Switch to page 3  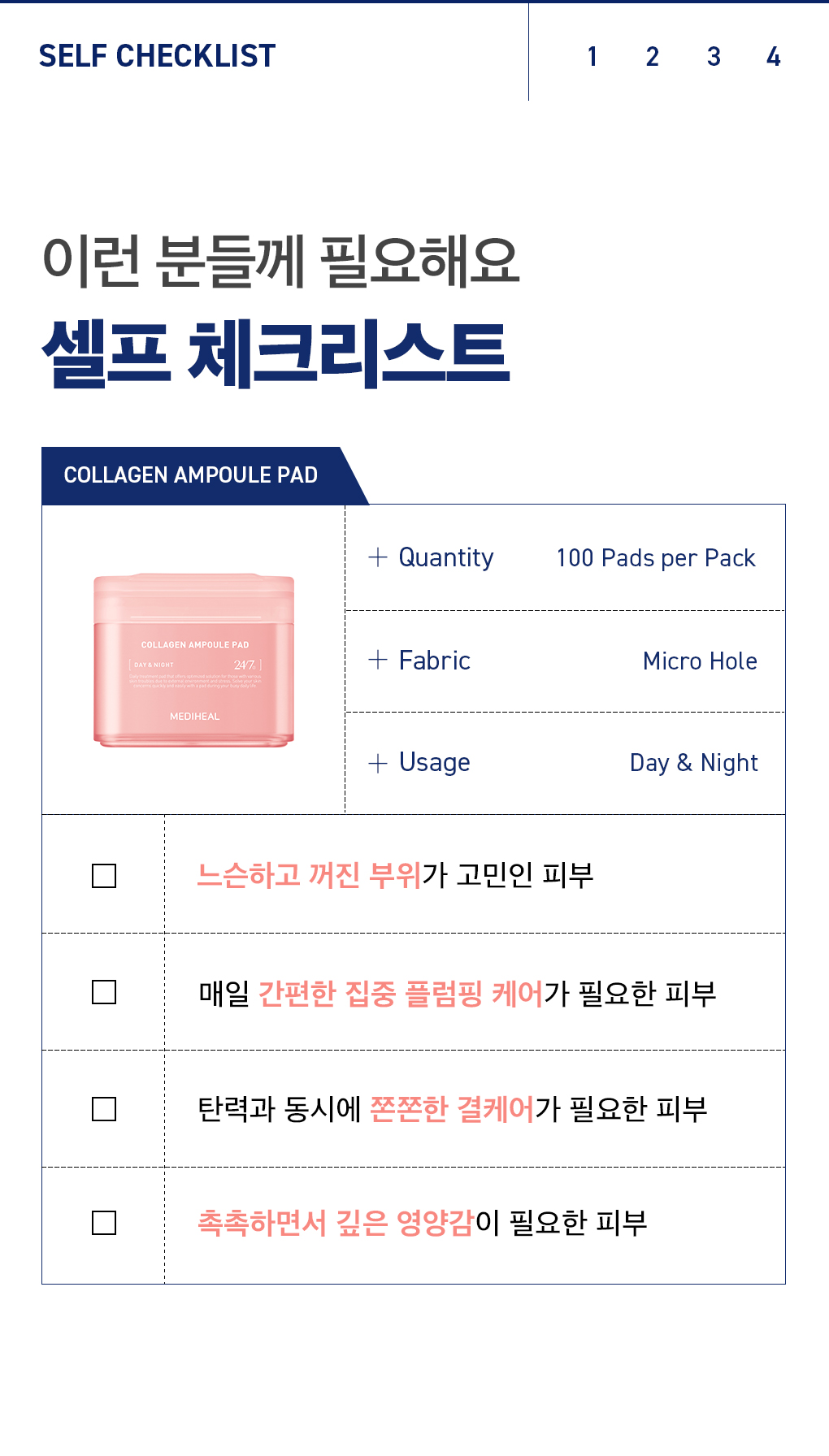tap(714, 57)
